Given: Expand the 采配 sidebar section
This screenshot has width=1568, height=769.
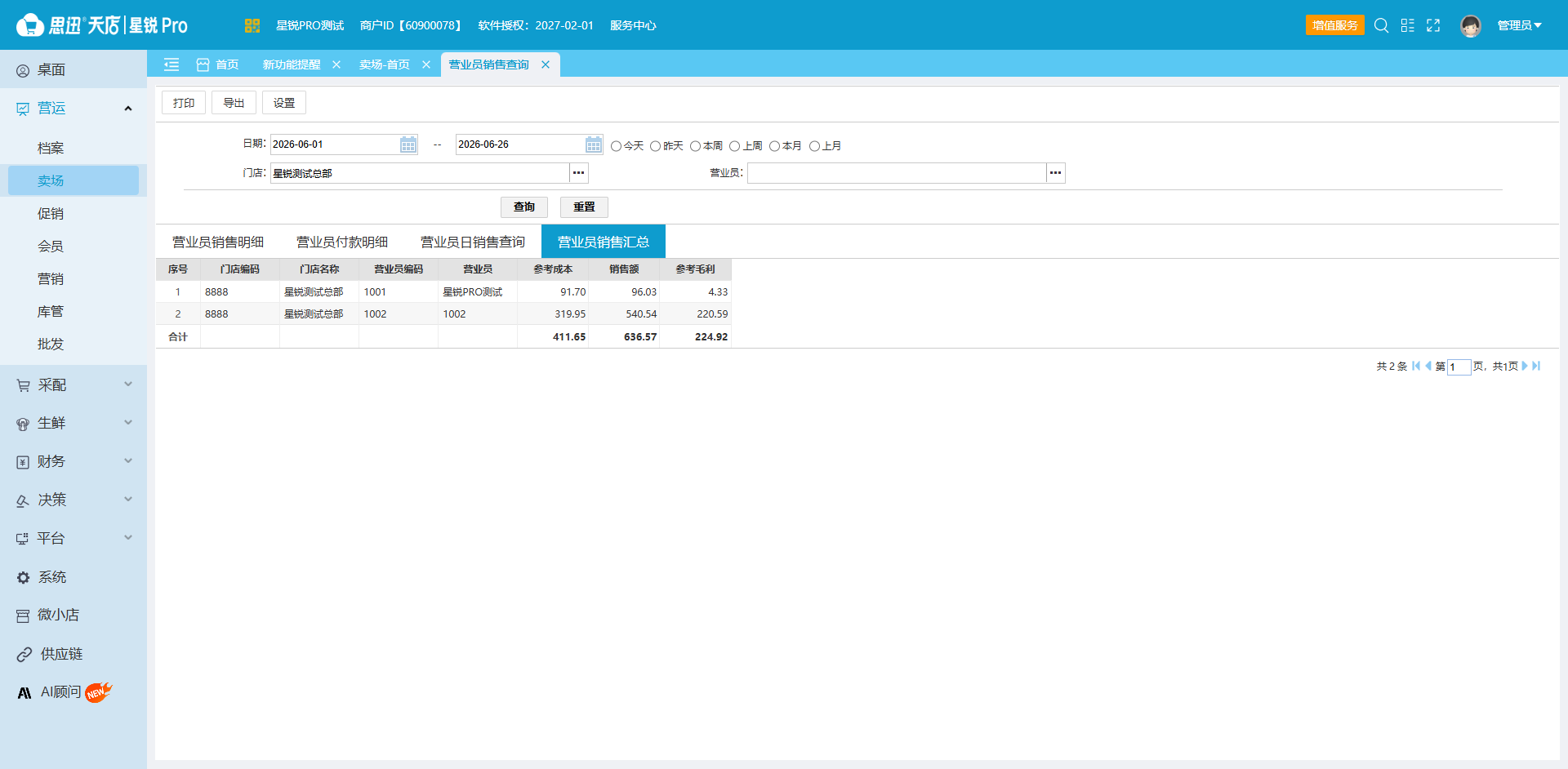Looking at the screenshot, I should (x=128, y=384).
